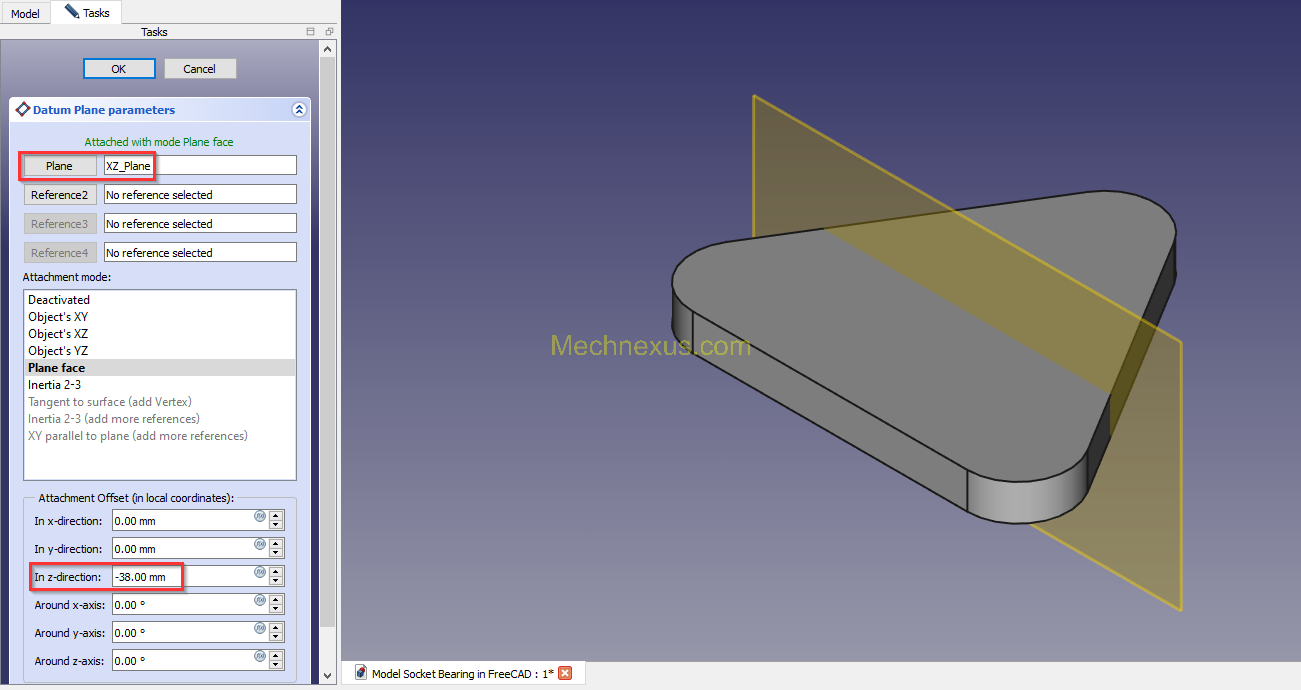This screenshot has height=690, width=1301.
Task: Click scrollbar up arrow in Tasks panel
Action: pos(328,48)
